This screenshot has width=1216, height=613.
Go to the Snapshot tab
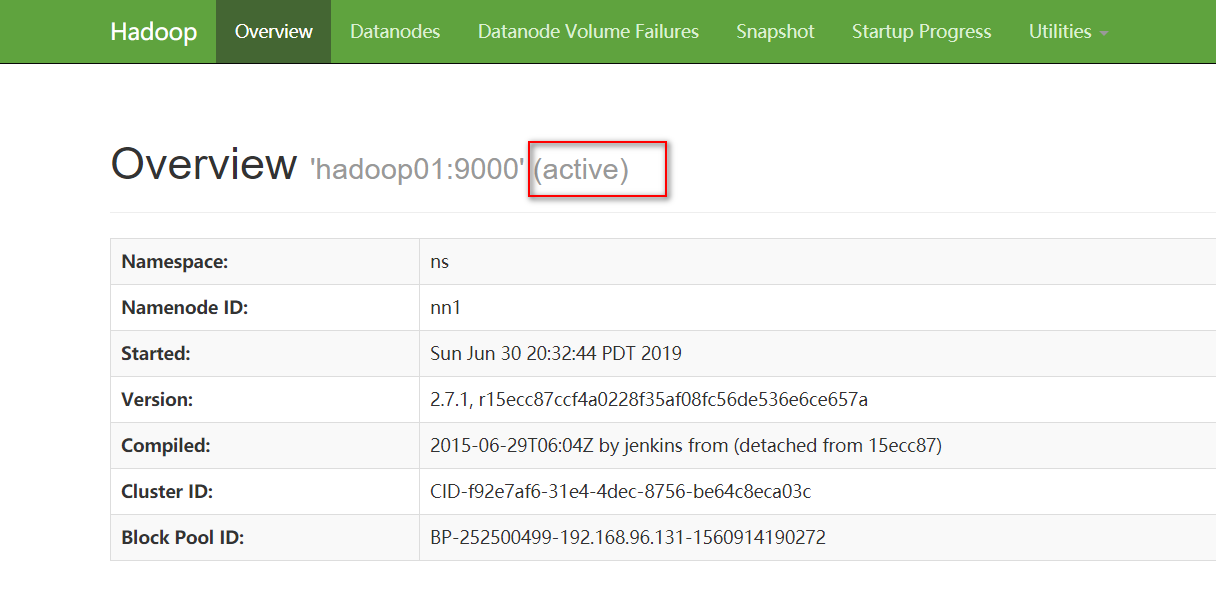[x=775, y=31]
